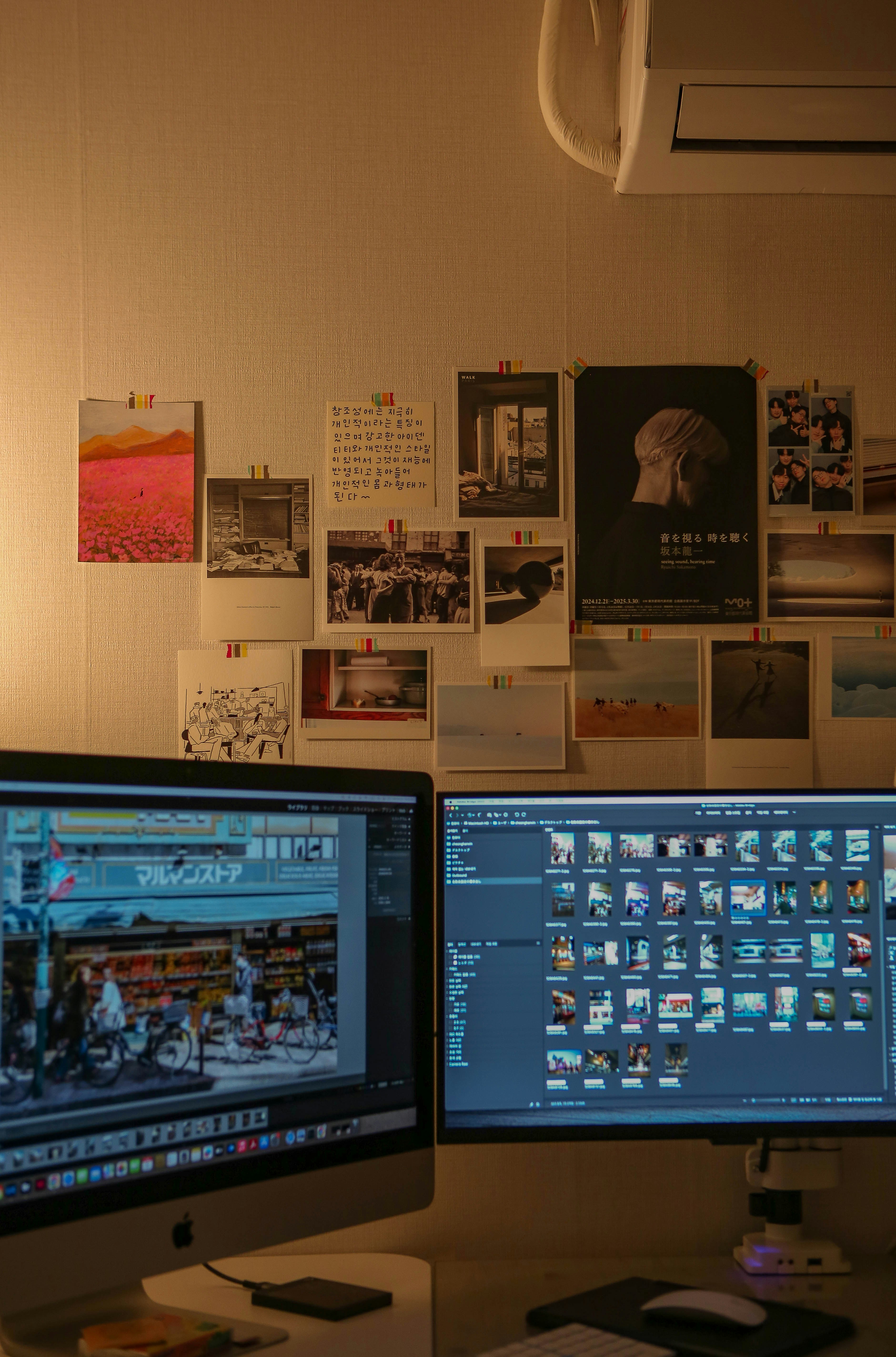Switch to the 現像 module in Lightroom
The image size is (896, 1357).
tap(315, 808)
